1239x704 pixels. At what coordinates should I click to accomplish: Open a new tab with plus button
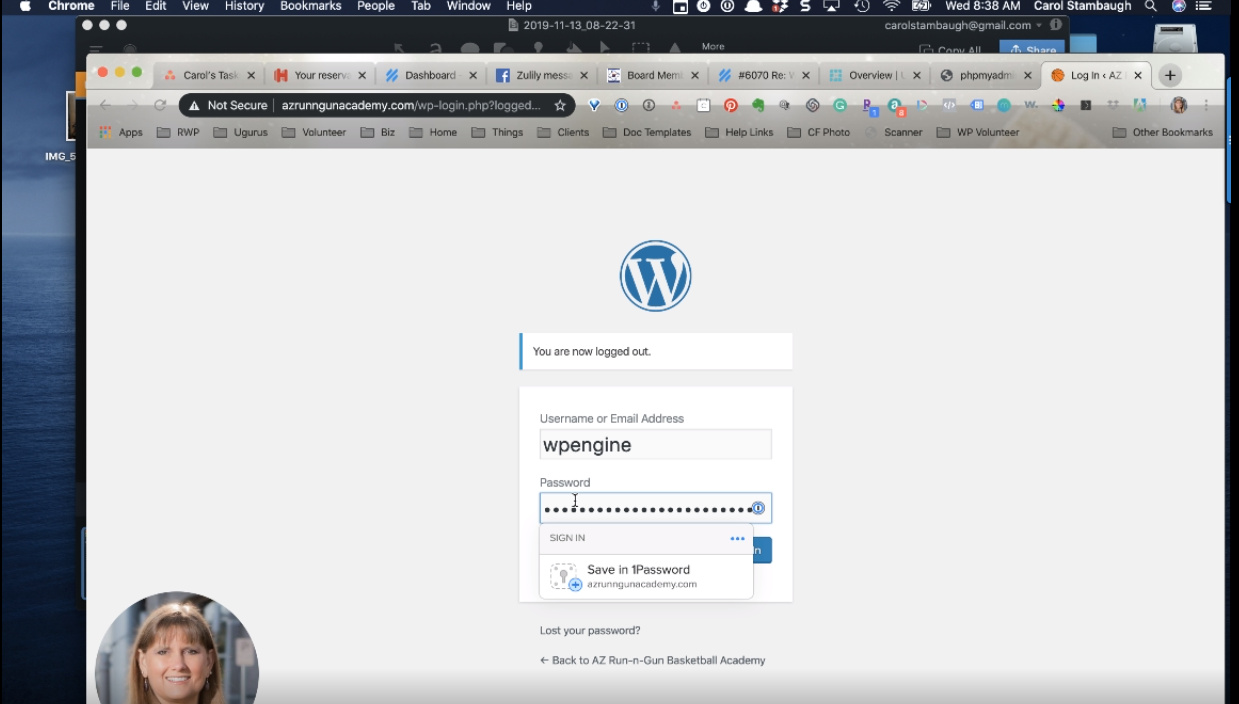click(1170, 75)
